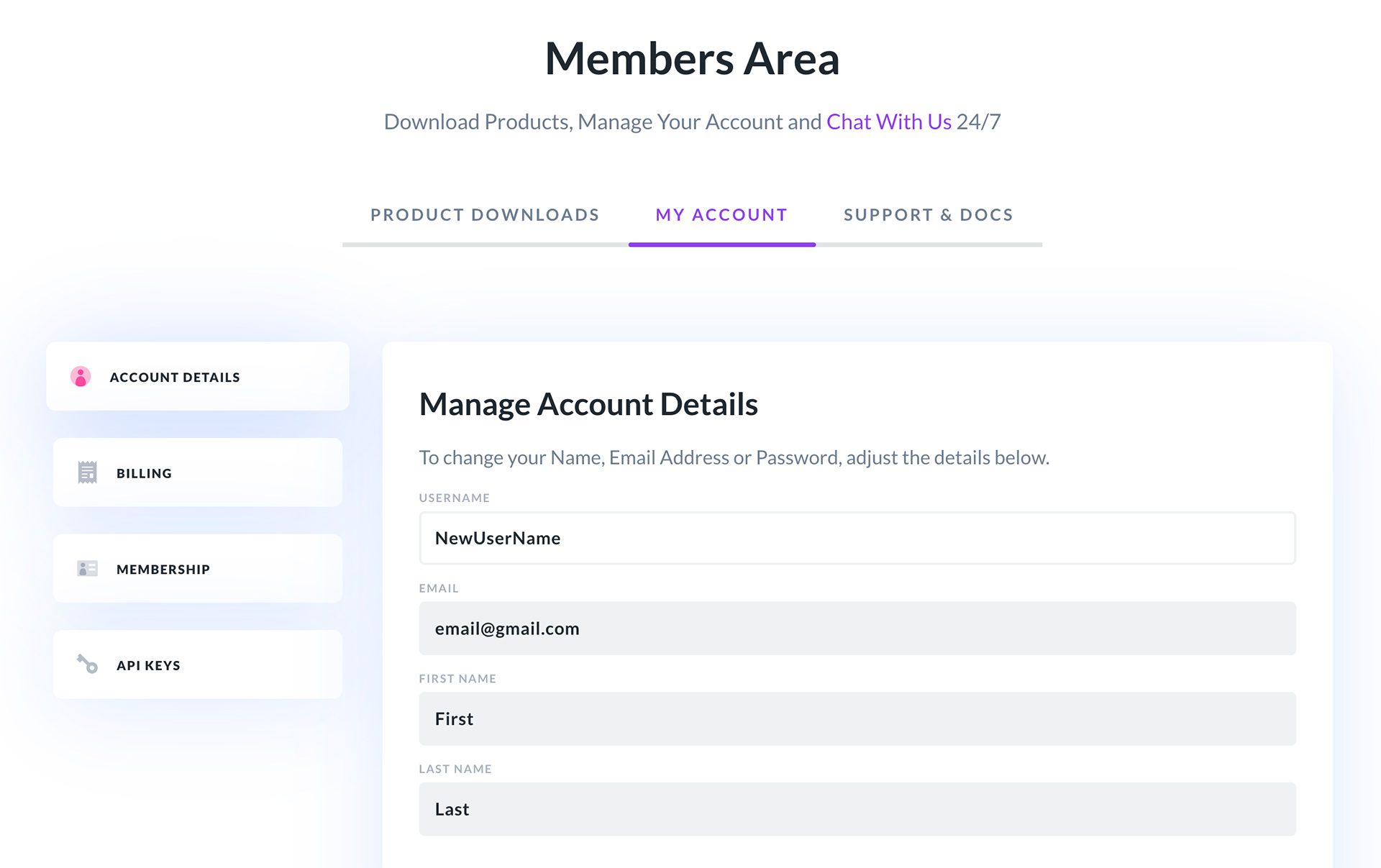Click the Membership ID card icon
Screen dimensions: 1381x868
coord(87,569)
